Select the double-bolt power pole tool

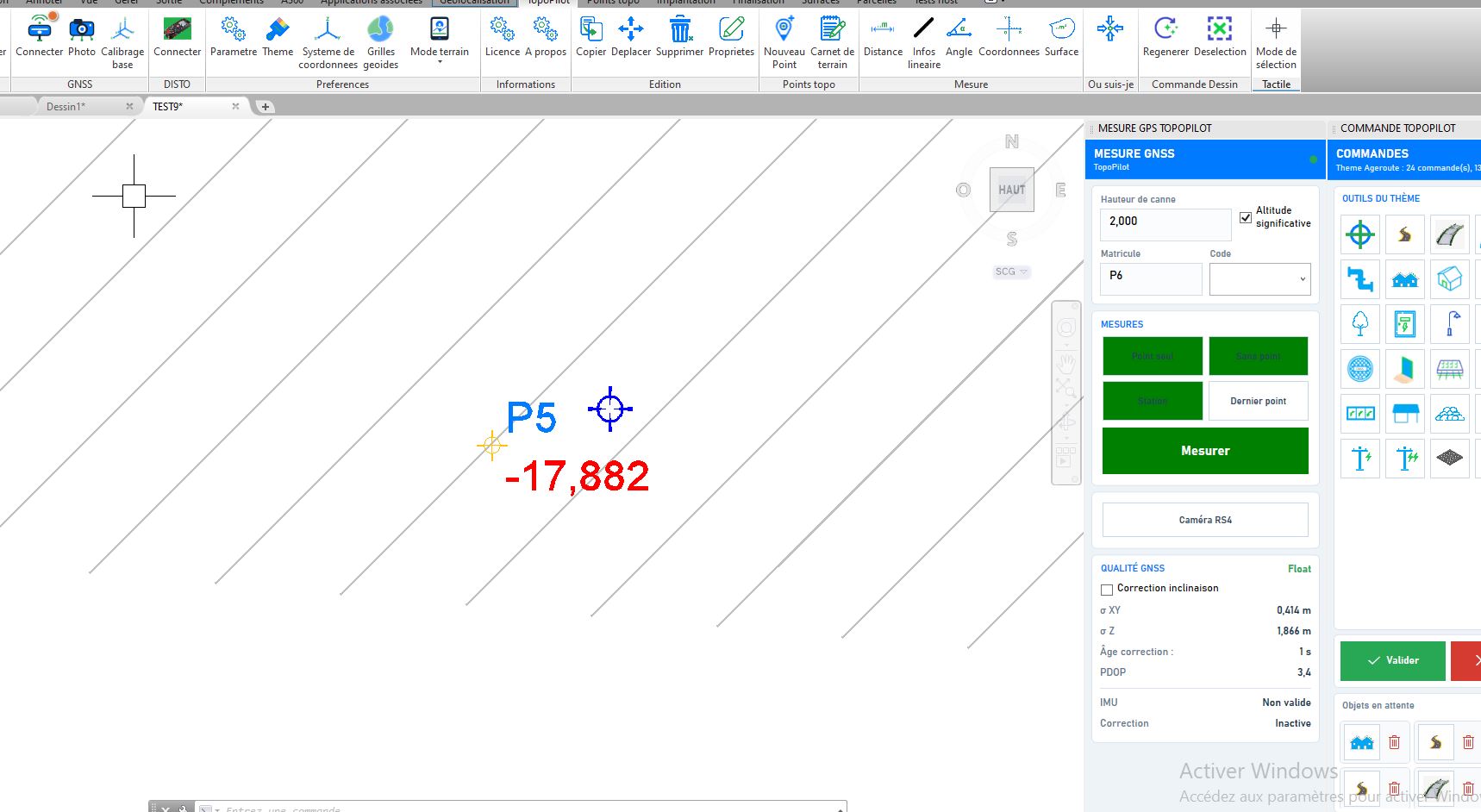1405,459
